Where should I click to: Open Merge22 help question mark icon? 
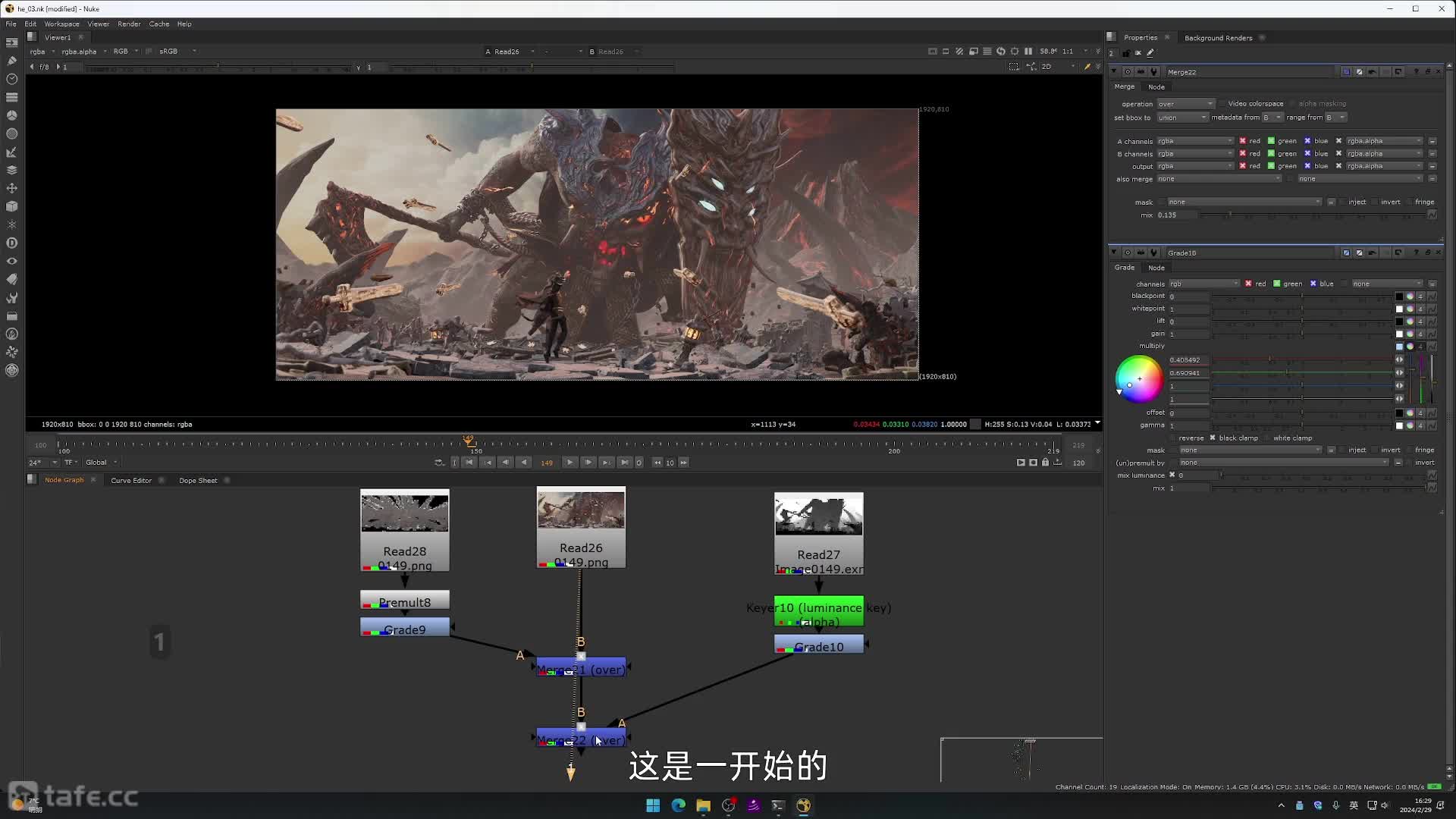pos(1416,72)
